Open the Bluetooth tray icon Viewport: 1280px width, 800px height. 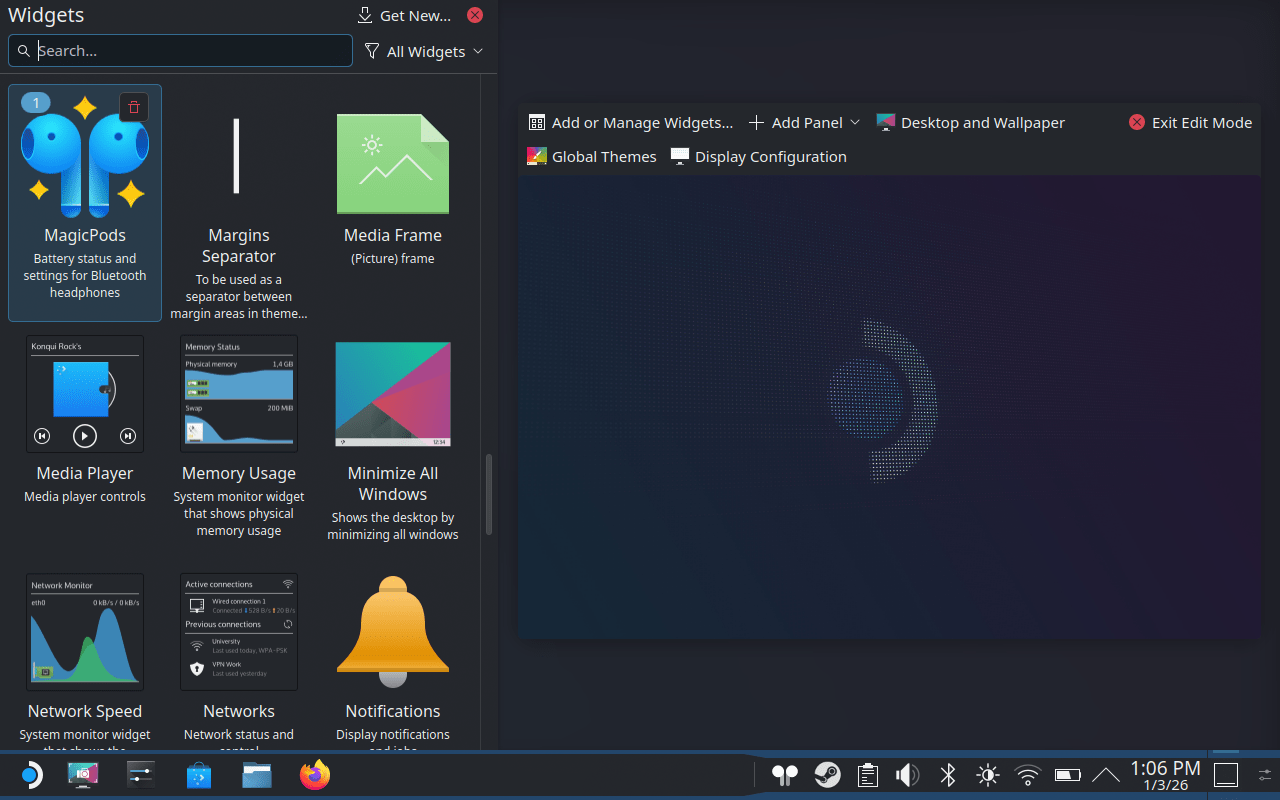948,775
